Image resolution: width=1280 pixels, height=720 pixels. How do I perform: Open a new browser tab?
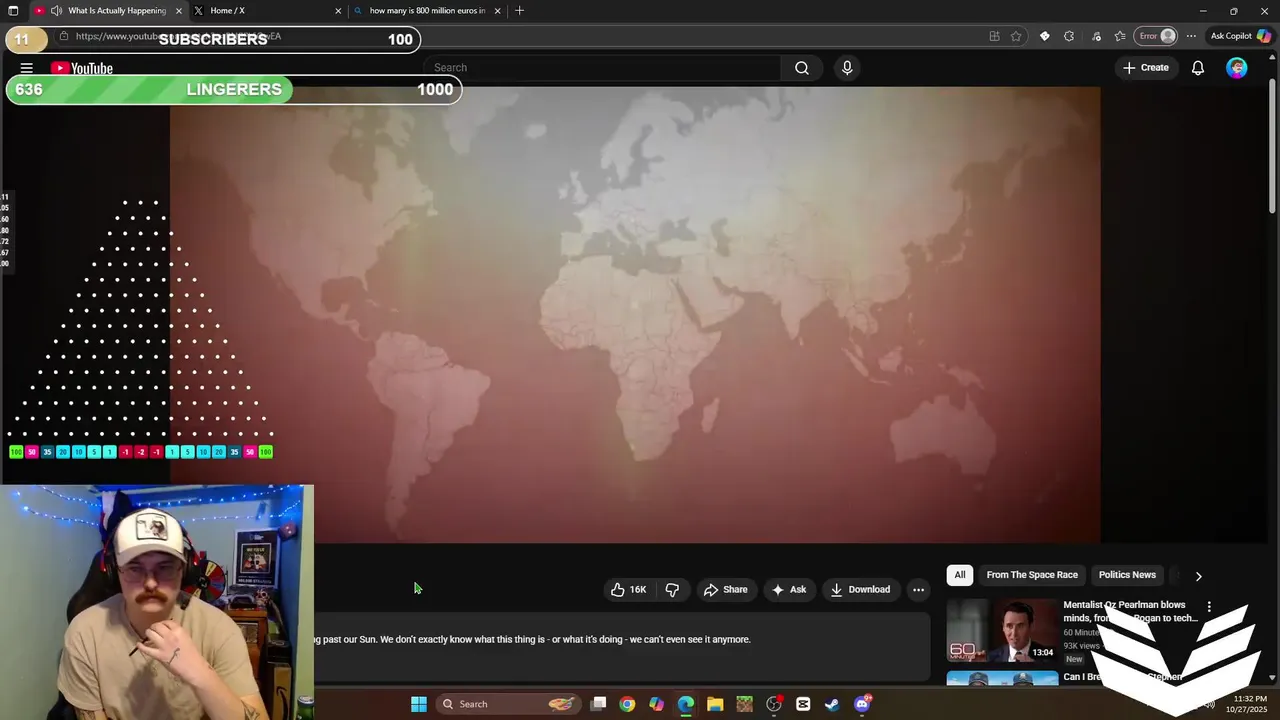[519, 11]
